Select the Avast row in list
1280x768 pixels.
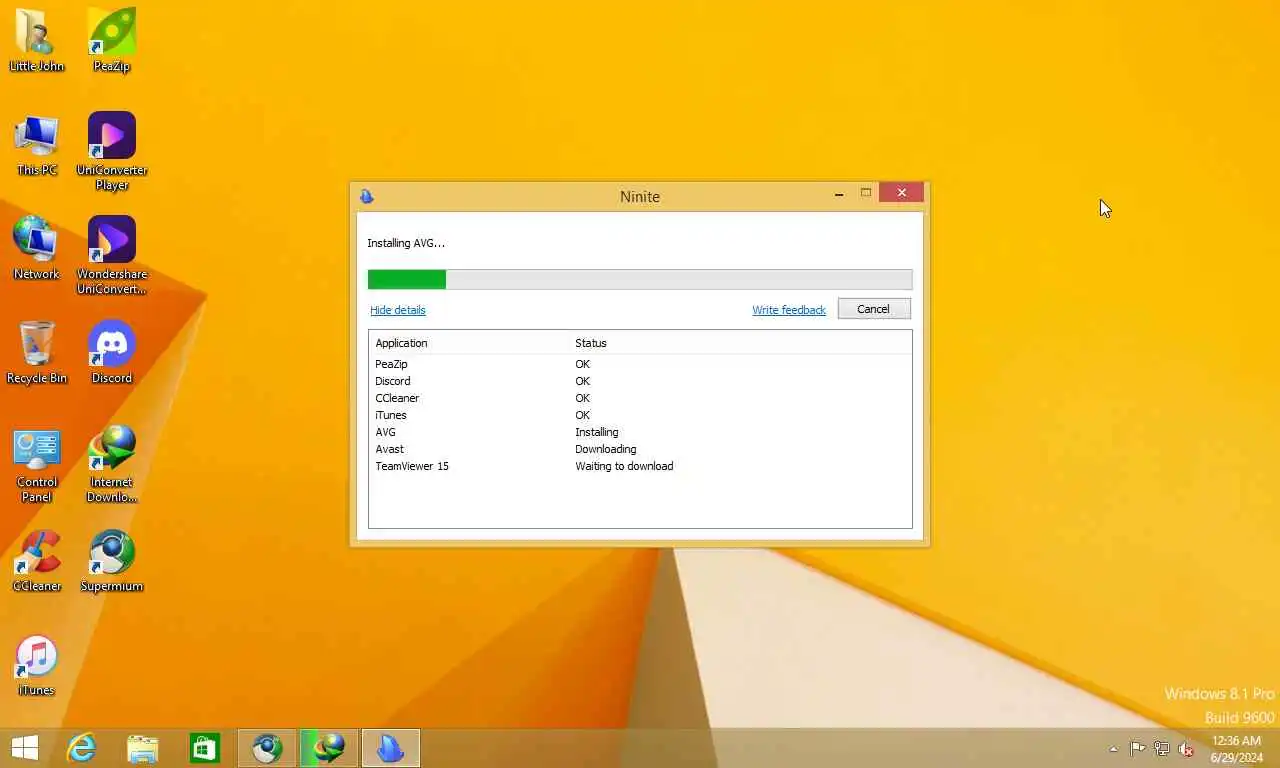pos(640,449)
